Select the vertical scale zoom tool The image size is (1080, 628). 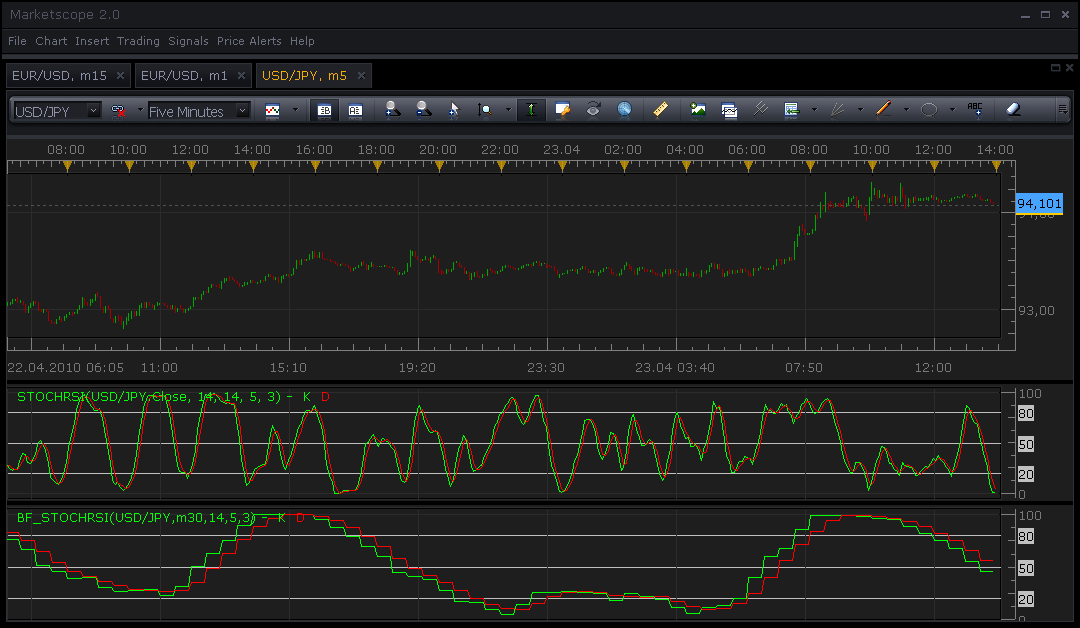485,110
